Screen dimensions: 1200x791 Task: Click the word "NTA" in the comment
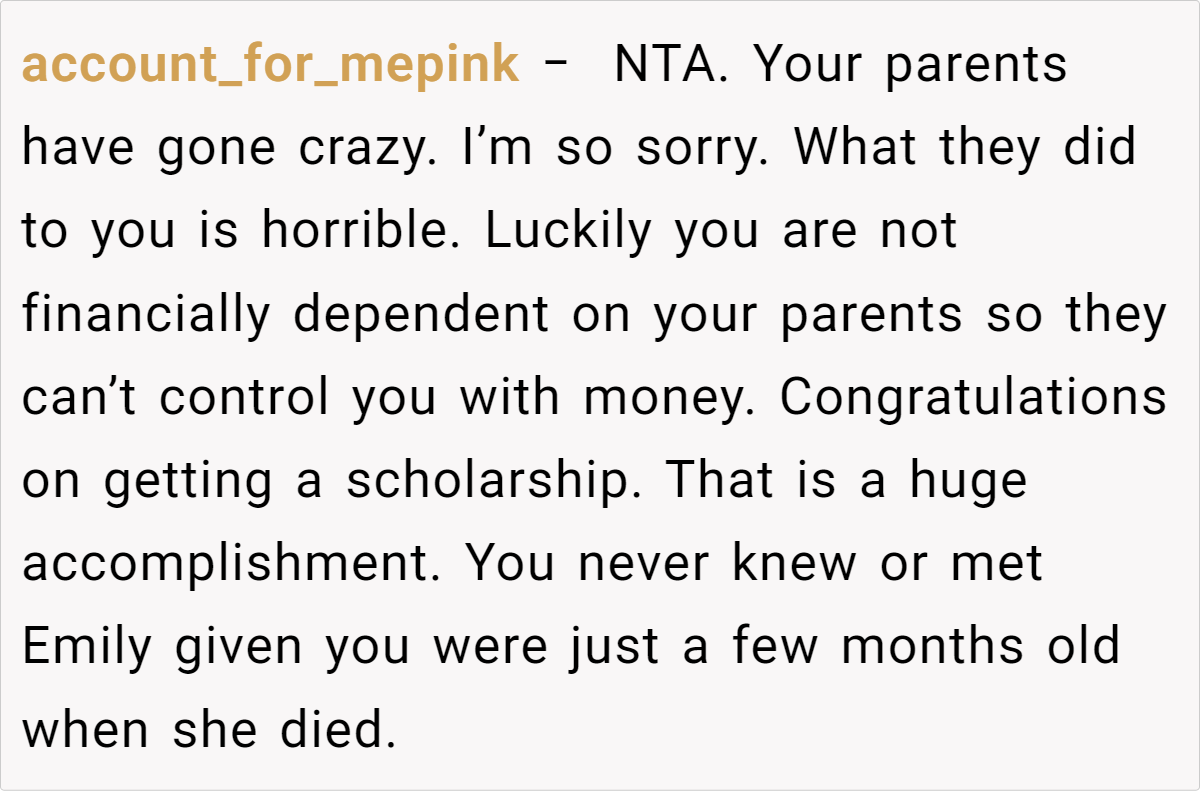[670, 66]
